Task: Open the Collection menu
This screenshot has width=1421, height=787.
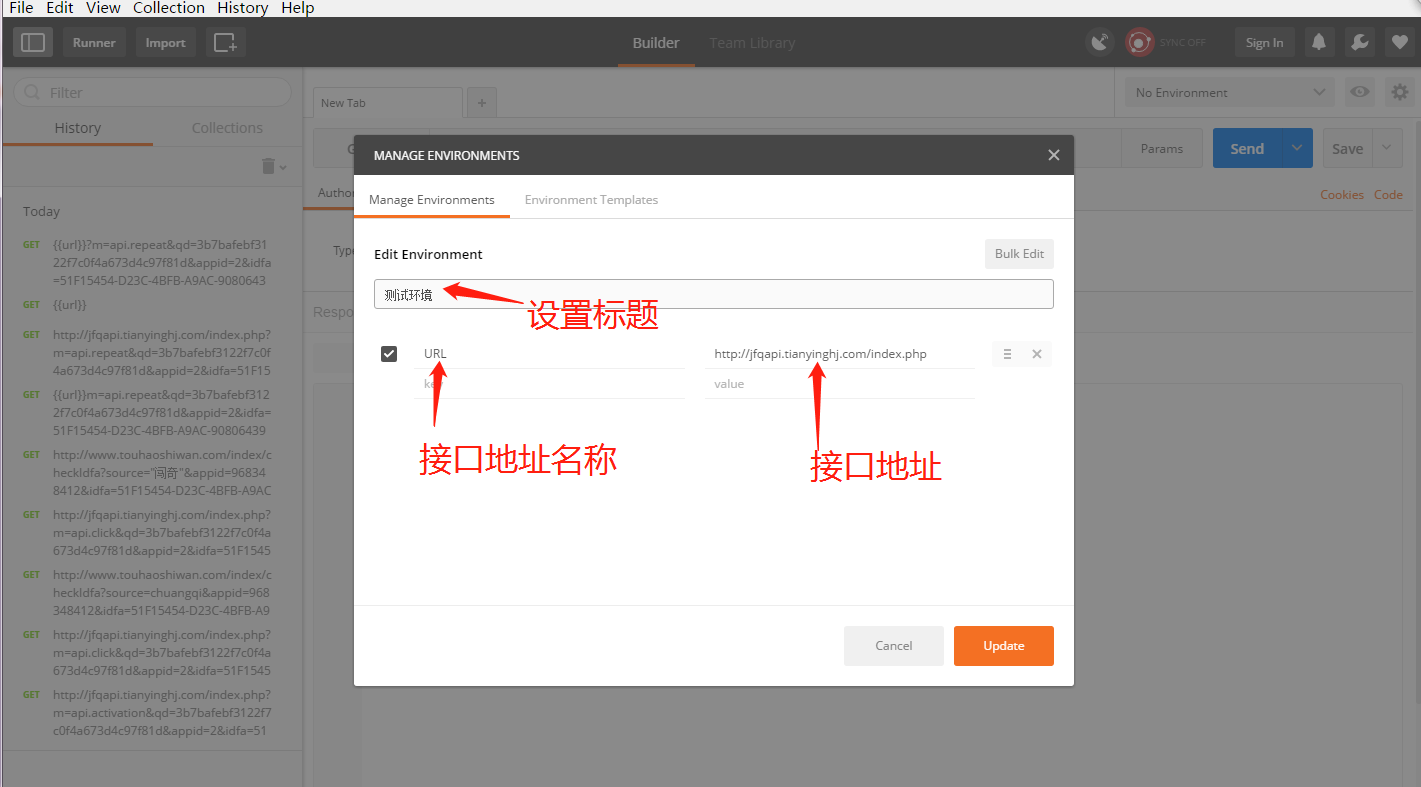Action: (169, 8)
